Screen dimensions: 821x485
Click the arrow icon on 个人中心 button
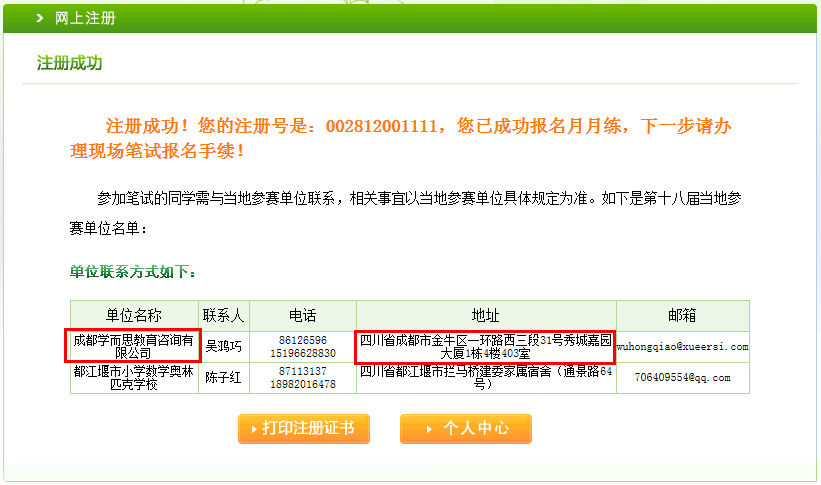coord(427,429)
